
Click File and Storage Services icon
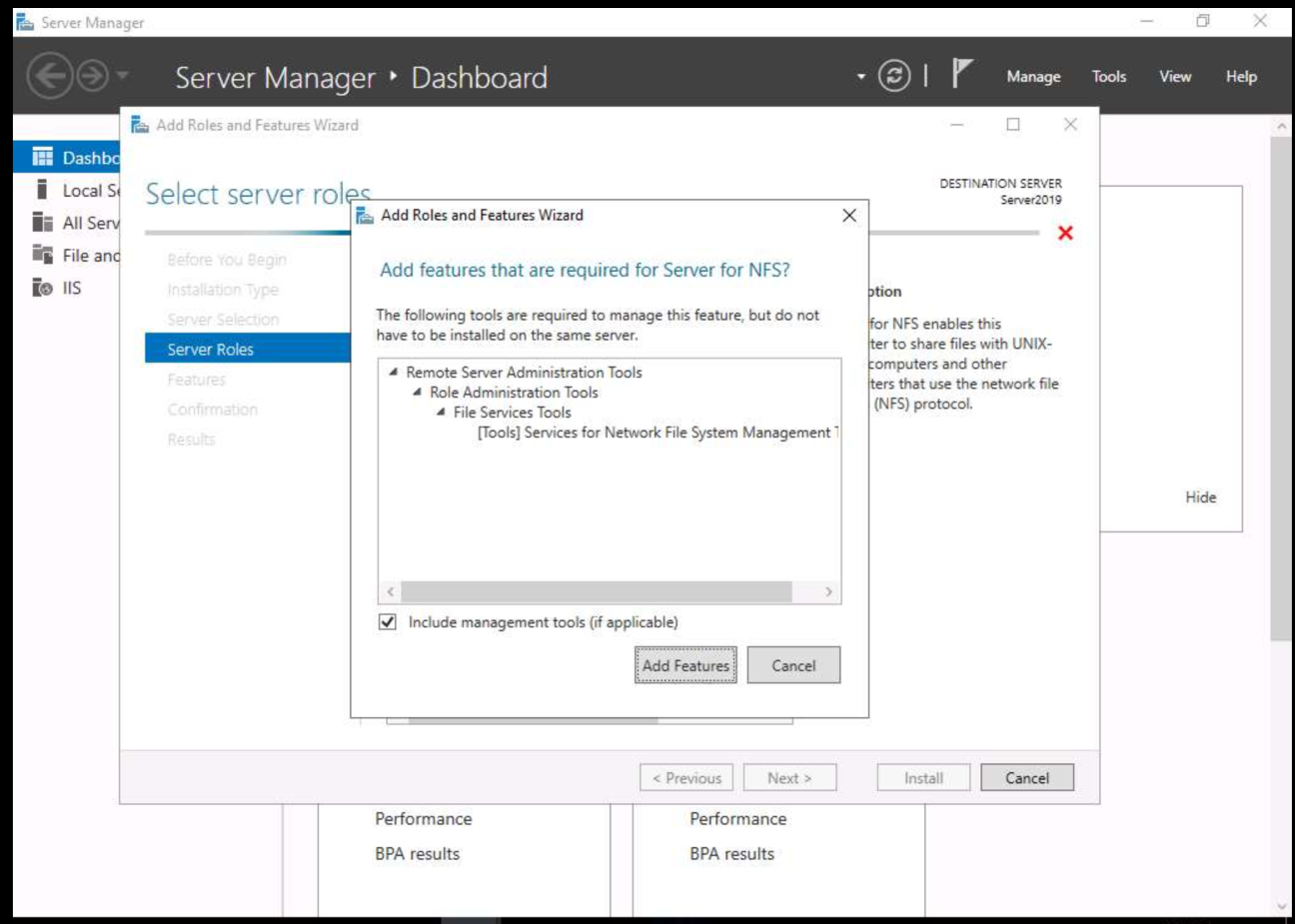point(42,255)
